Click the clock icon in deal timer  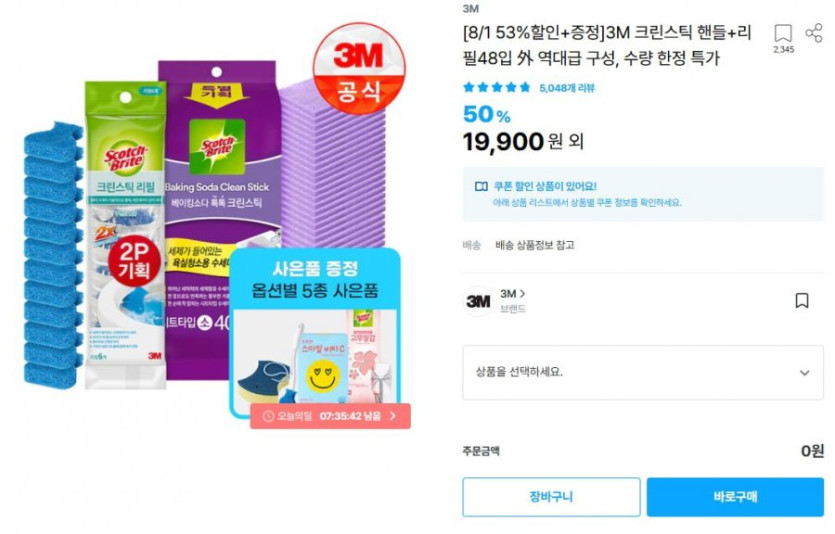coord(268,416)
